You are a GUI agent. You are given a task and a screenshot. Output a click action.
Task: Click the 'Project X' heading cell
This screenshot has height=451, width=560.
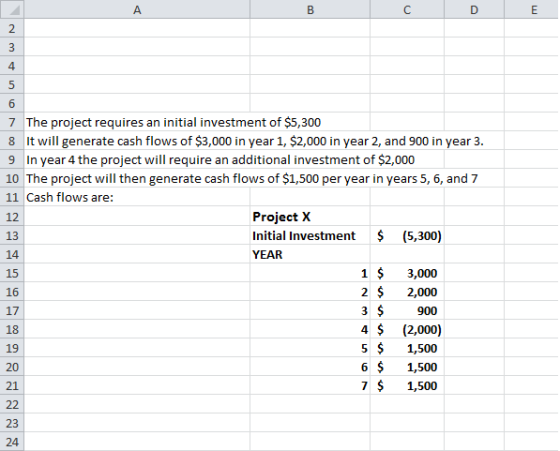click(x=310, y=216)
